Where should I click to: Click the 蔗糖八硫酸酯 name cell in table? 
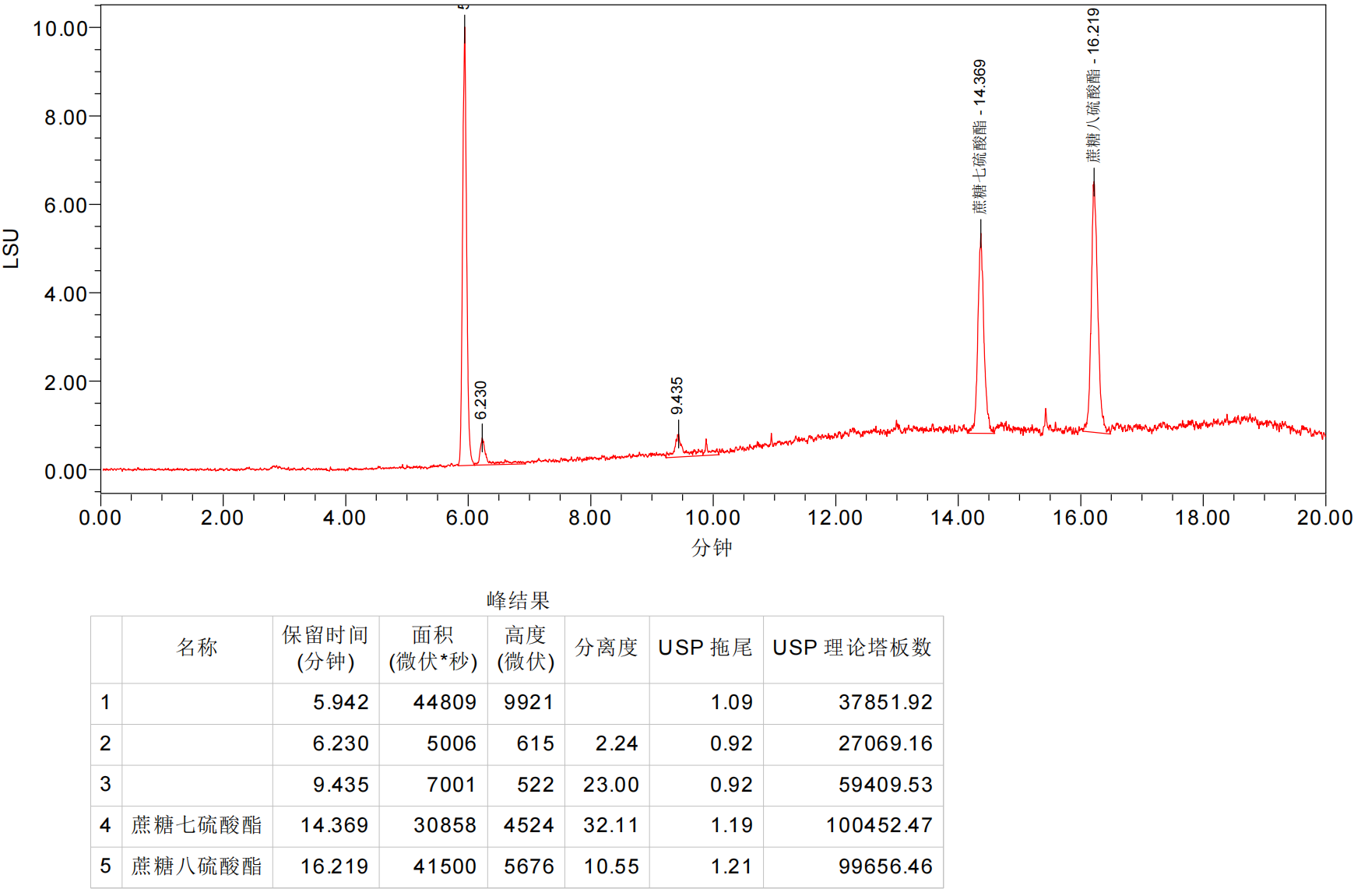coord(197,866)
